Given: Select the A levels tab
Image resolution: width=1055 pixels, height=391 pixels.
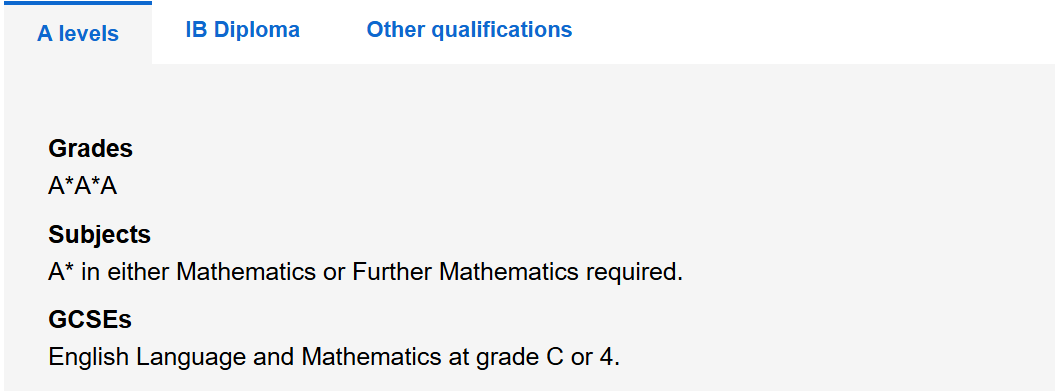Looking at the screenshot, I should 78,33.
